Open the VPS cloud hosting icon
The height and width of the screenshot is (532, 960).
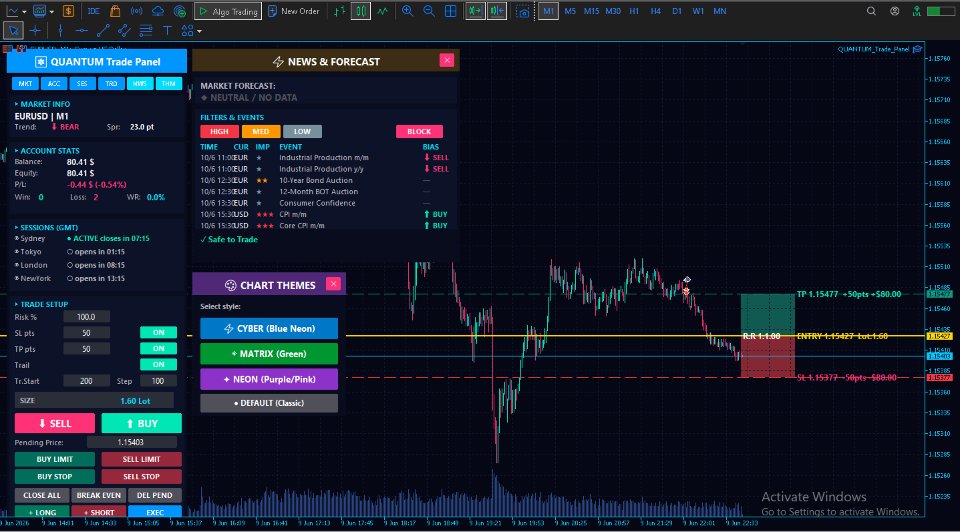coord(158,11)
